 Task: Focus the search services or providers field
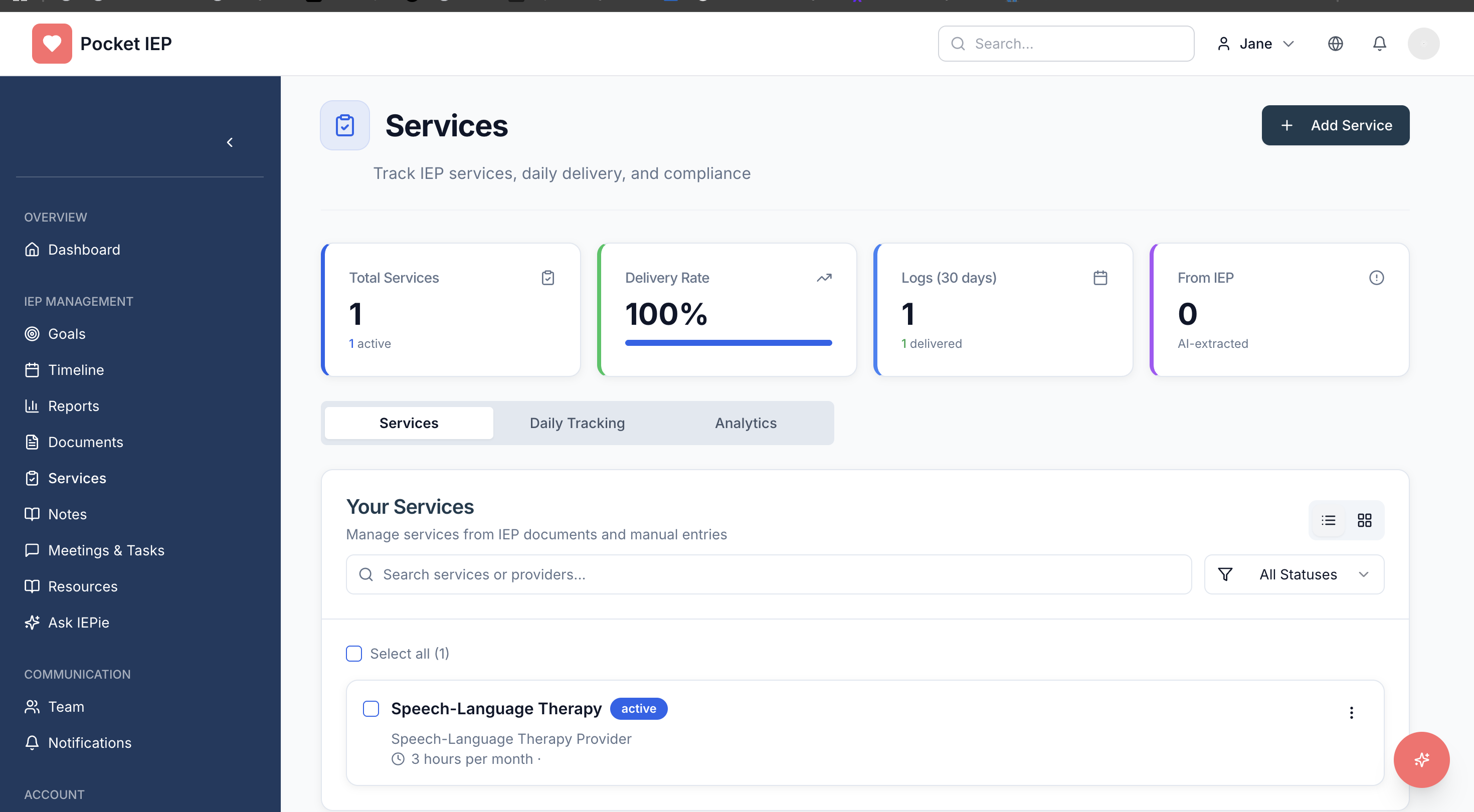click(769, 574)
